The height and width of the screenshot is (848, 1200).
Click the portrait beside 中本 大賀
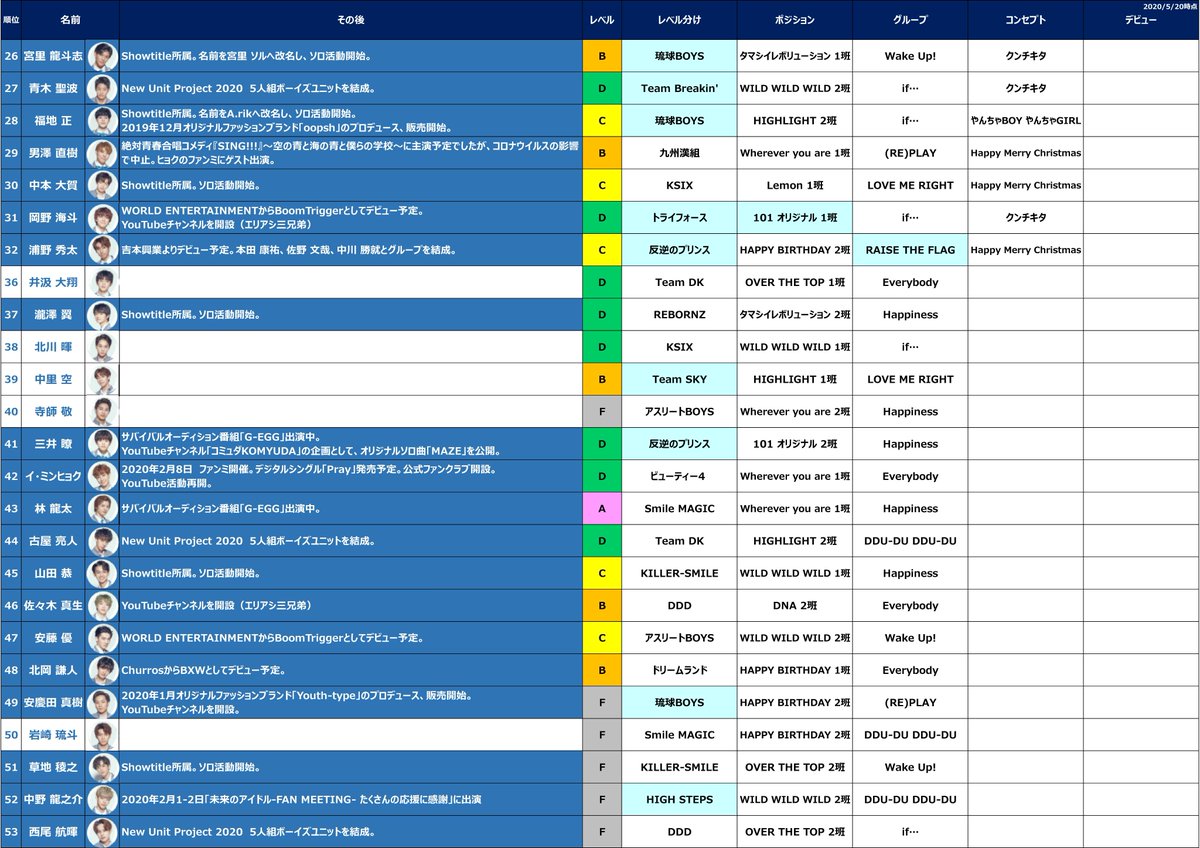click(102, 185)
